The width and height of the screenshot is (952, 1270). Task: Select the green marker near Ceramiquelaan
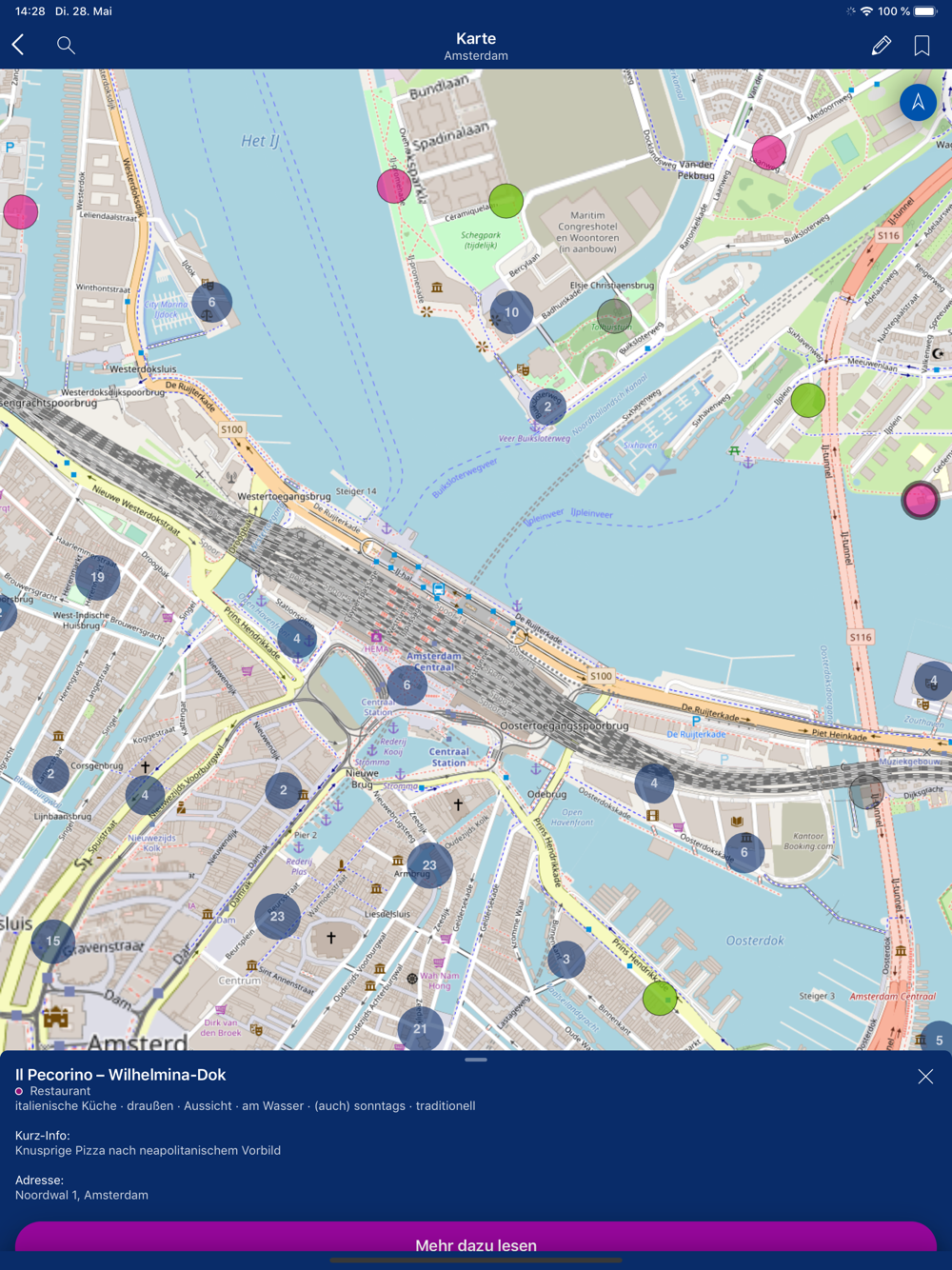tap(506, 201)
